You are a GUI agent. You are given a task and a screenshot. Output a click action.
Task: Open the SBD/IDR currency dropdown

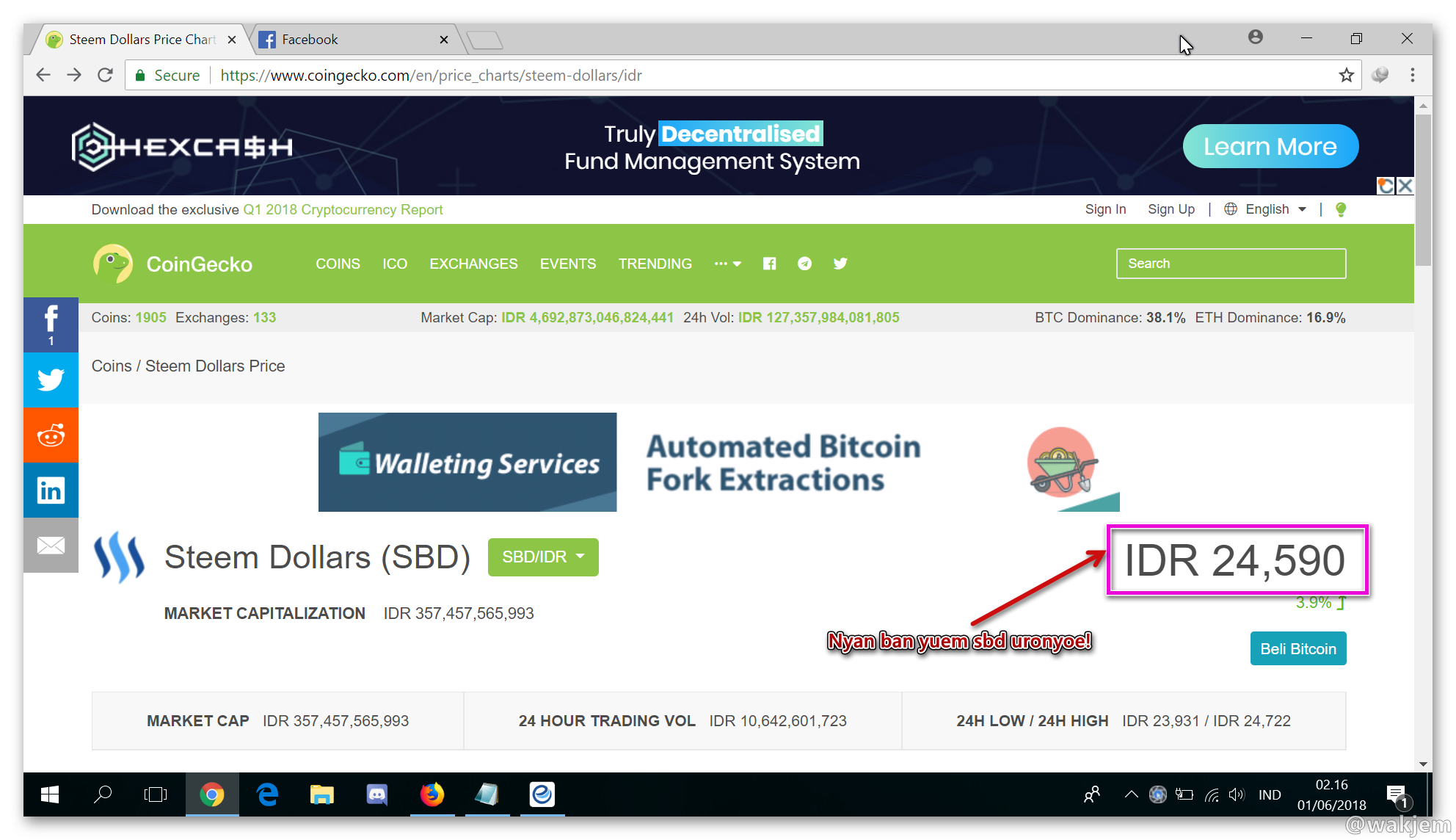(543, 557)
